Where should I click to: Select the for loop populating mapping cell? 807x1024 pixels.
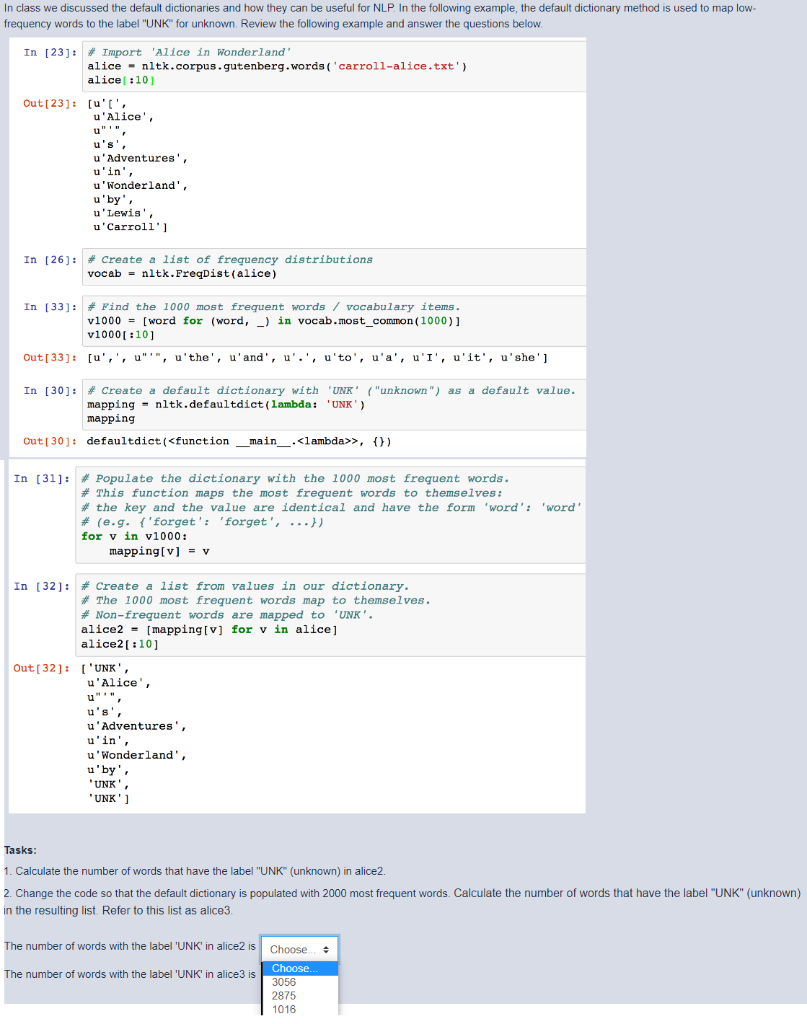(x=280, y=513)
